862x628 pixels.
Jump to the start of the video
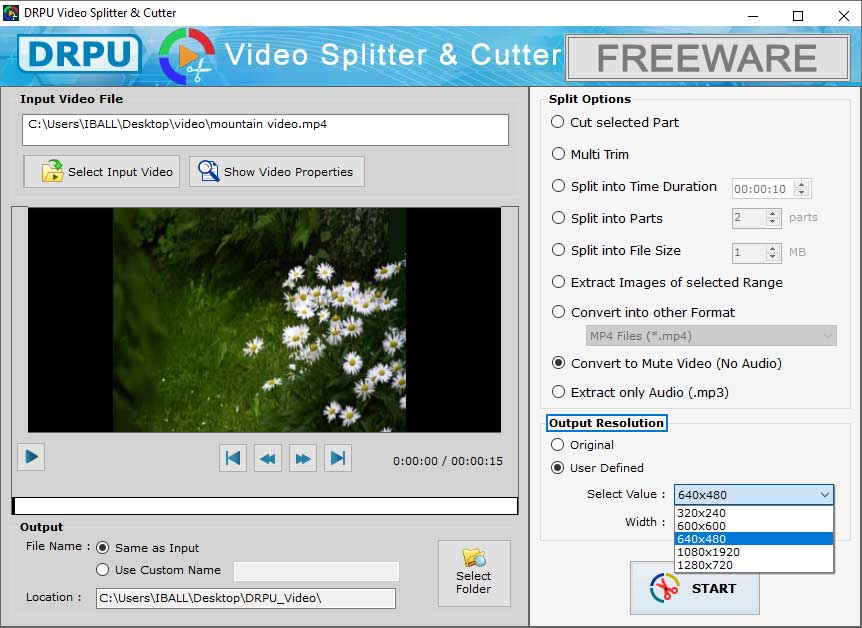[233, 458]
